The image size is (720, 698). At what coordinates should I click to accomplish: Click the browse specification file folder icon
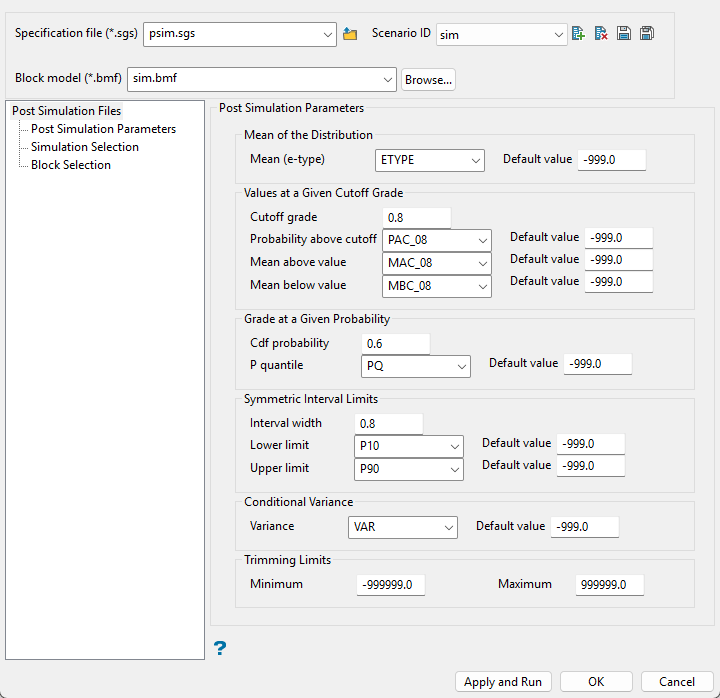point(350,34)
